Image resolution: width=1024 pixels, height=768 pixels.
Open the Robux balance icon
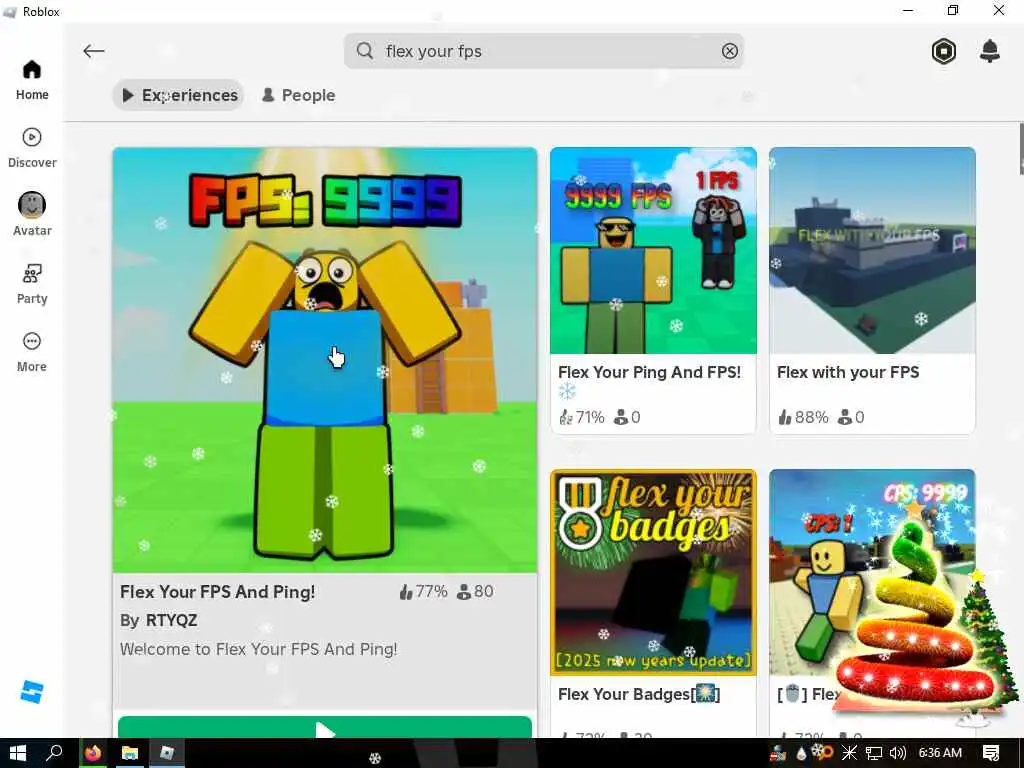[944, 51]
